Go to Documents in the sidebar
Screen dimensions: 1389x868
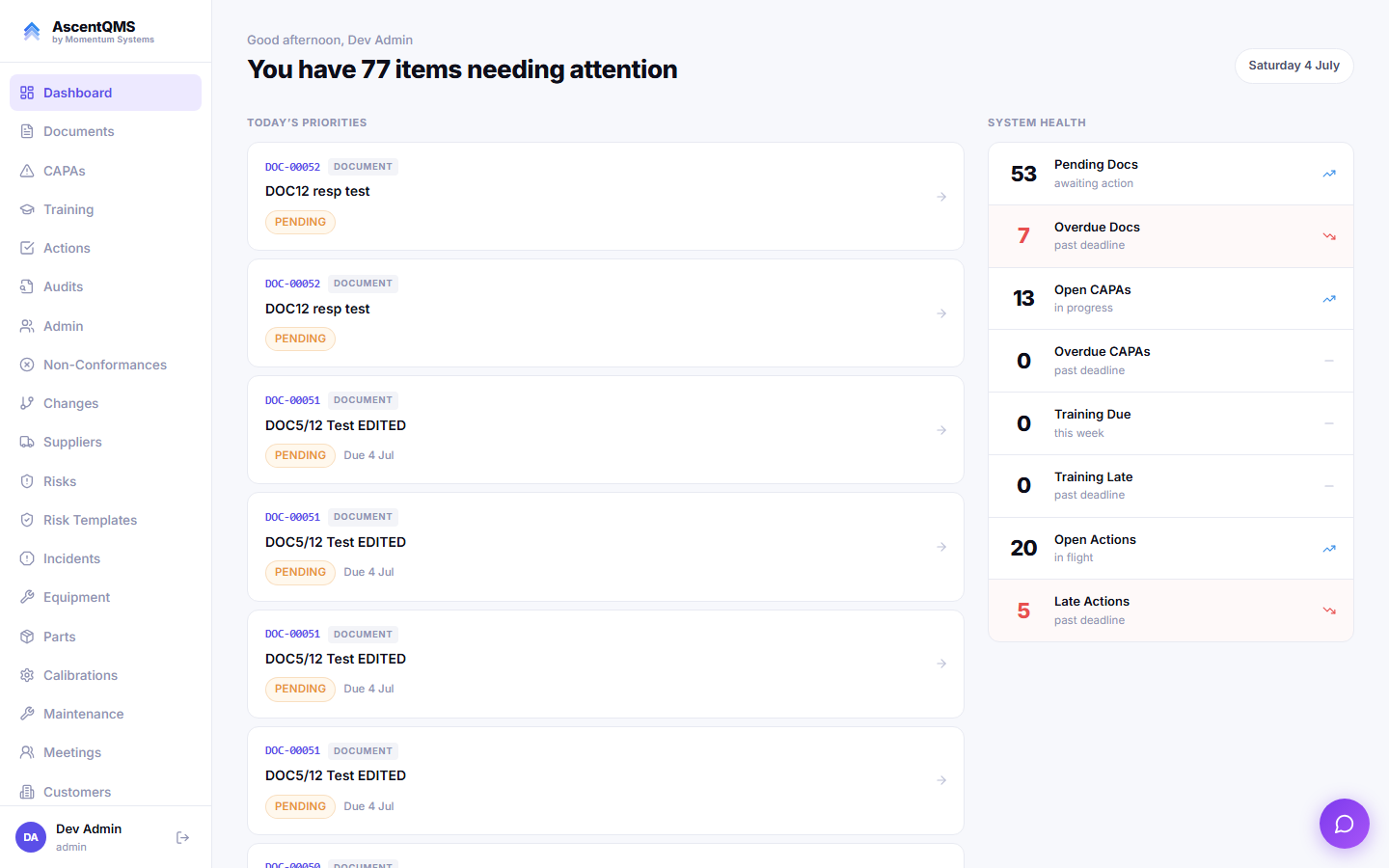[x=105, y=131]
